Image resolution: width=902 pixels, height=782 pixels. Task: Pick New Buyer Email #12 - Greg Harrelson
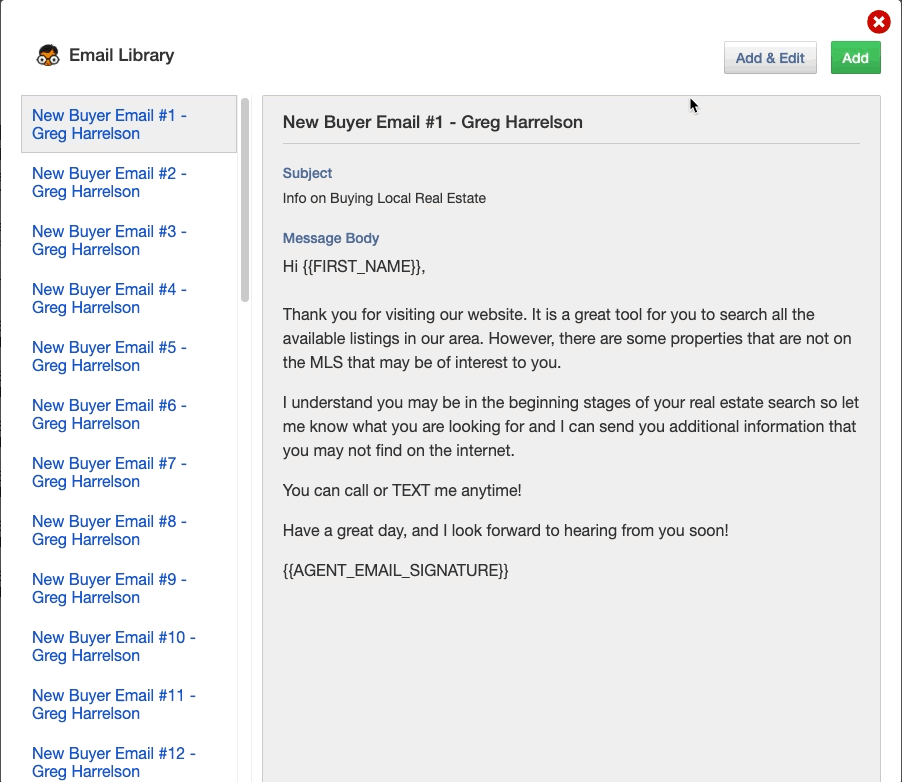pyautogui.click(x=114, y=762)
